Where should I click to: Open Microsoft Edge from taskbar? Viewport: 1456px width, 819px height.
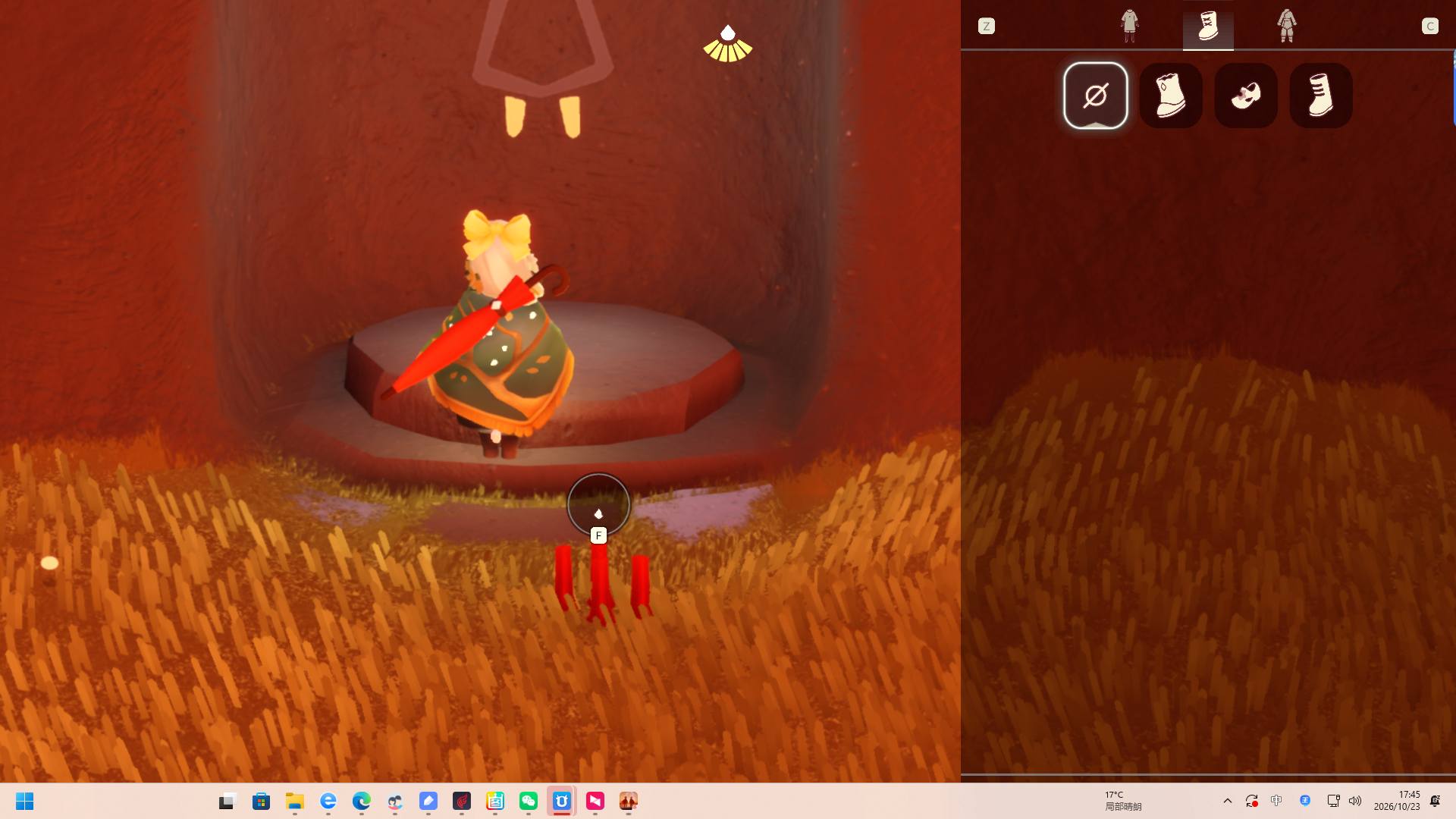pyautogui.click(x=361, y=802)
